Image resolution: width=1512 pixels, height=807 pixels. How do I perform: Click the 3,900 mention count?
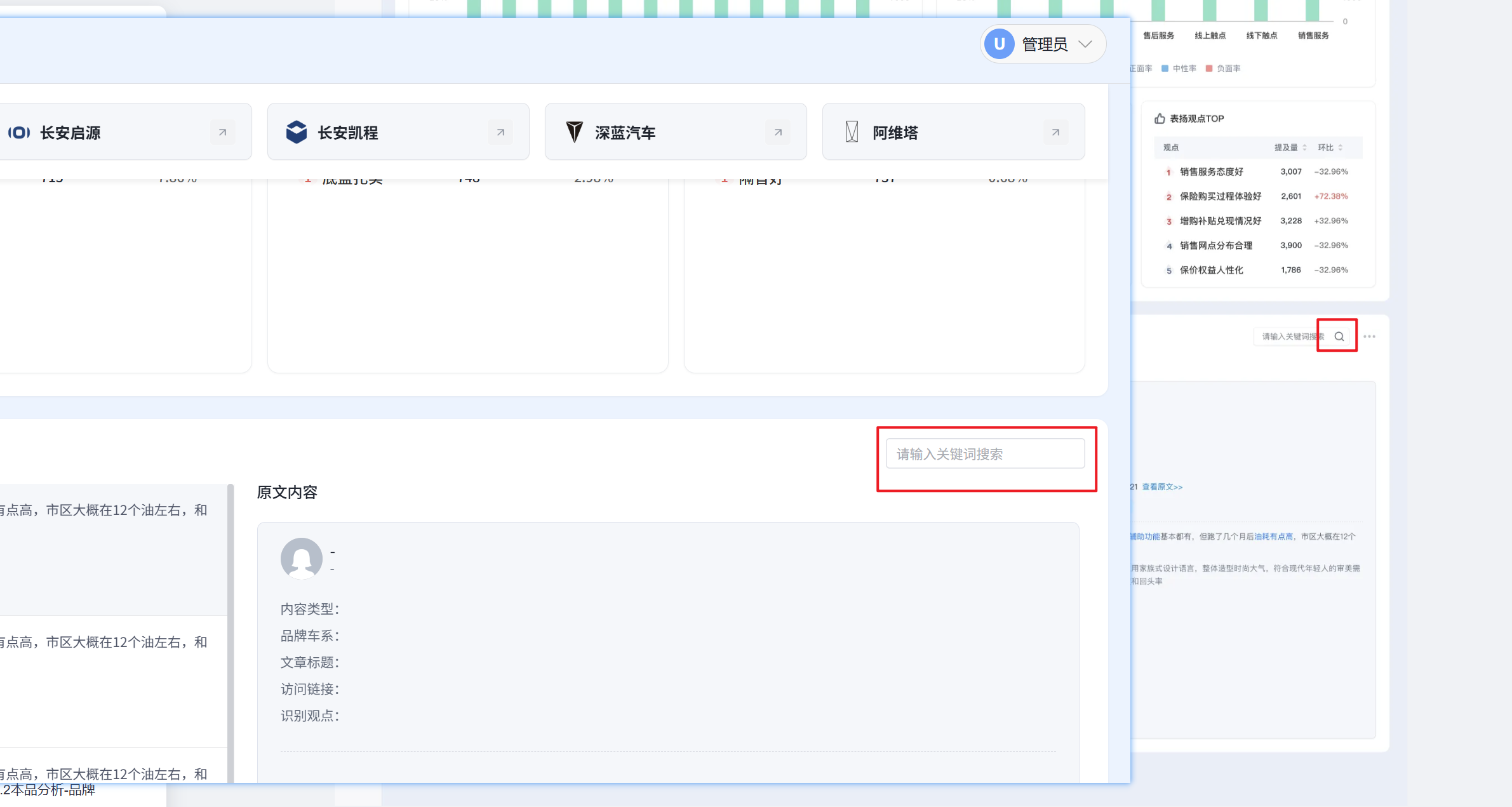click(1291, 245)
